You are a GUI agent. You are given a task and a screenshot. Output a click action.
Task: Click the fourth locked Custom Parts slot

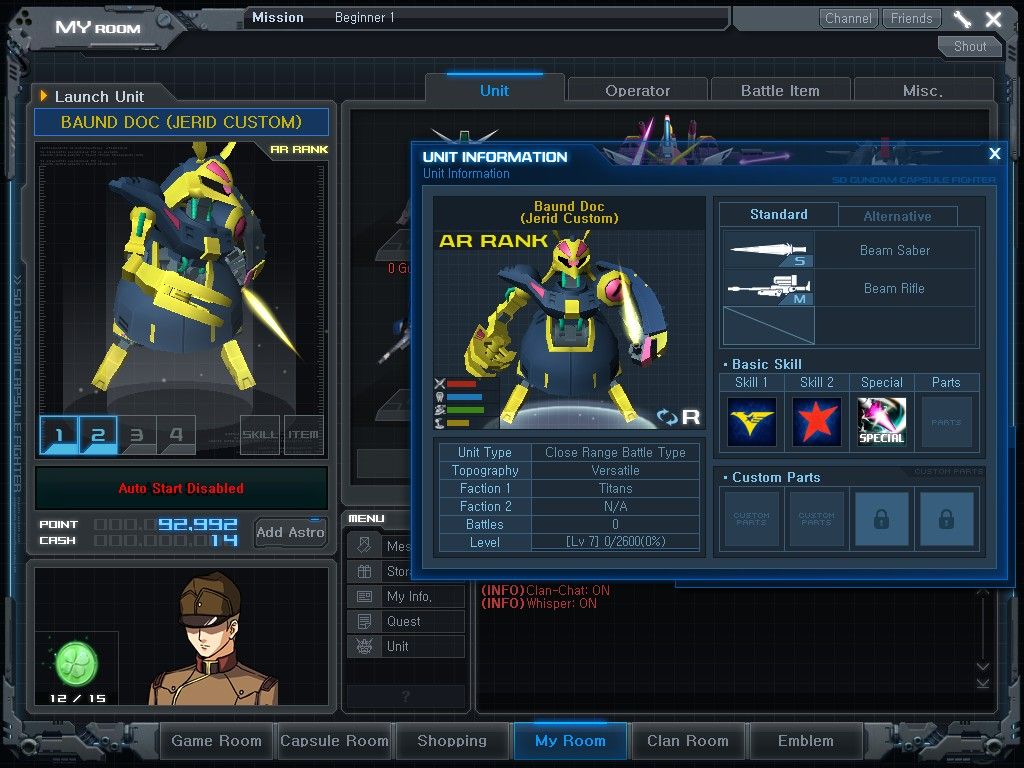(x=946, y=519)
